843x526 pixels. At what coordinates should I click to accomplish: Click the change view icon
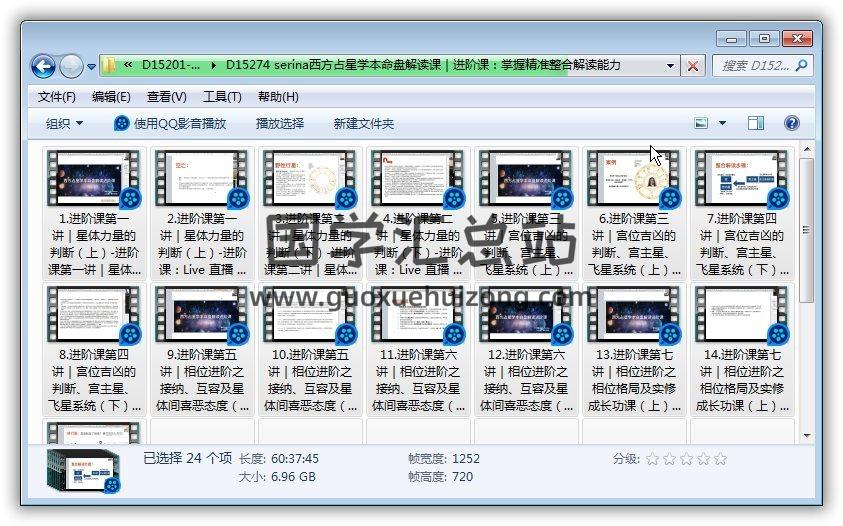[702, 124]
